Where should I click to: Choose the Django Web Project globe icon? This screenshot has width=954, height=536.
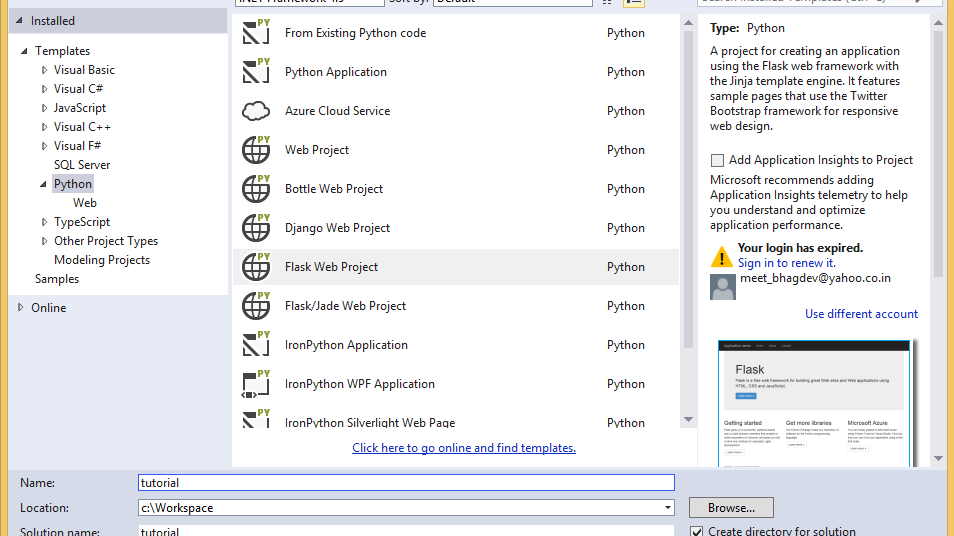256,228
